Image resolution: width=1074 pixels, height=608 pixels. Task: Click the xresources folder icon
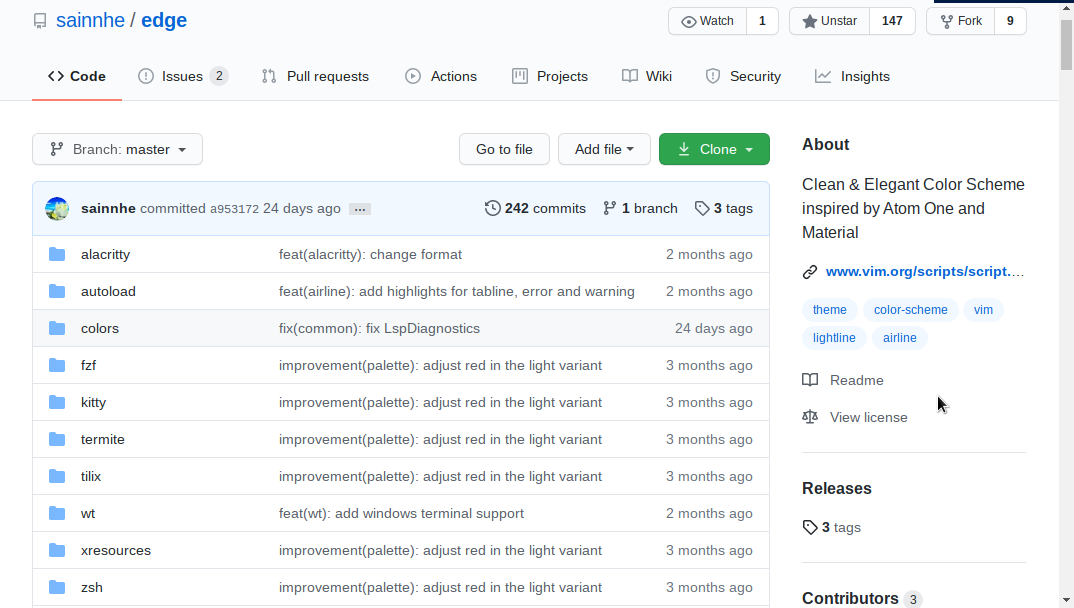point(57,550)
